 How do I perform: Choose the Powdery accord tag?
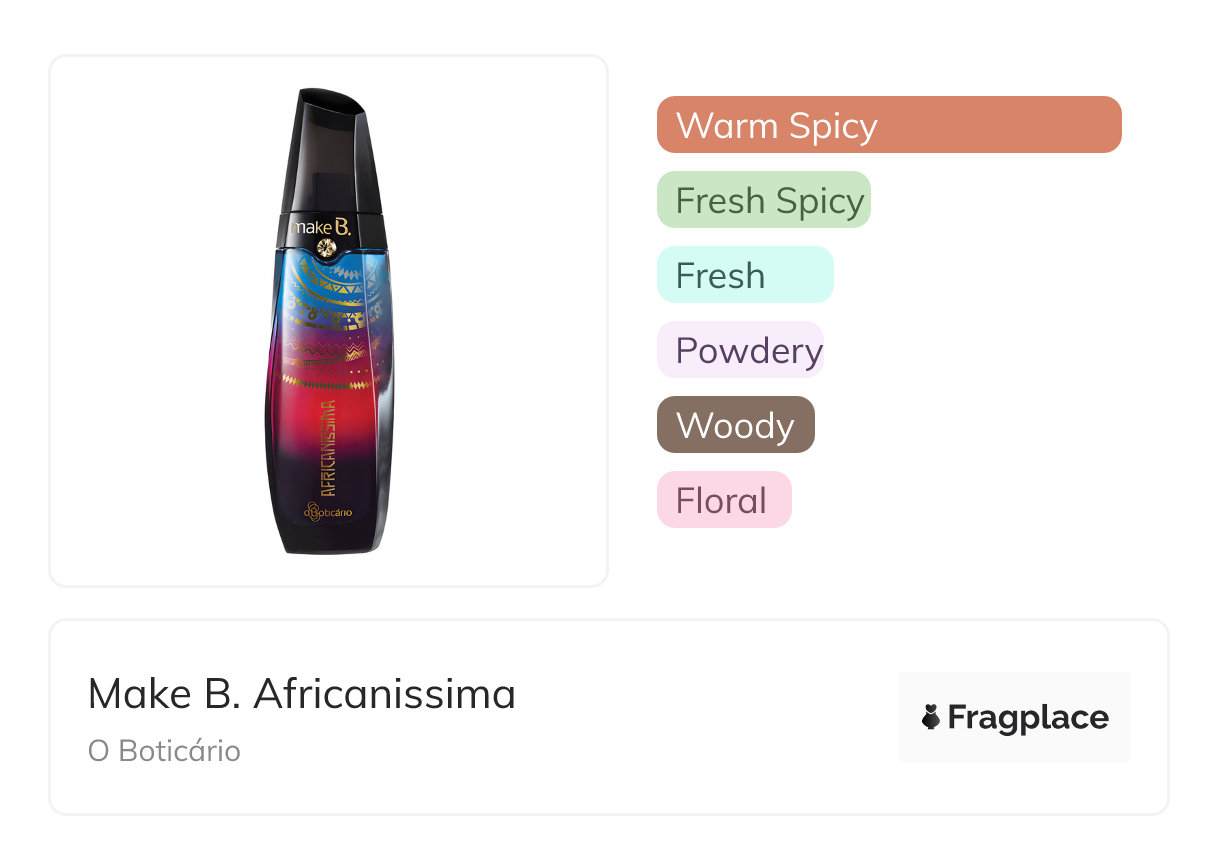click(x=740, y=350)
